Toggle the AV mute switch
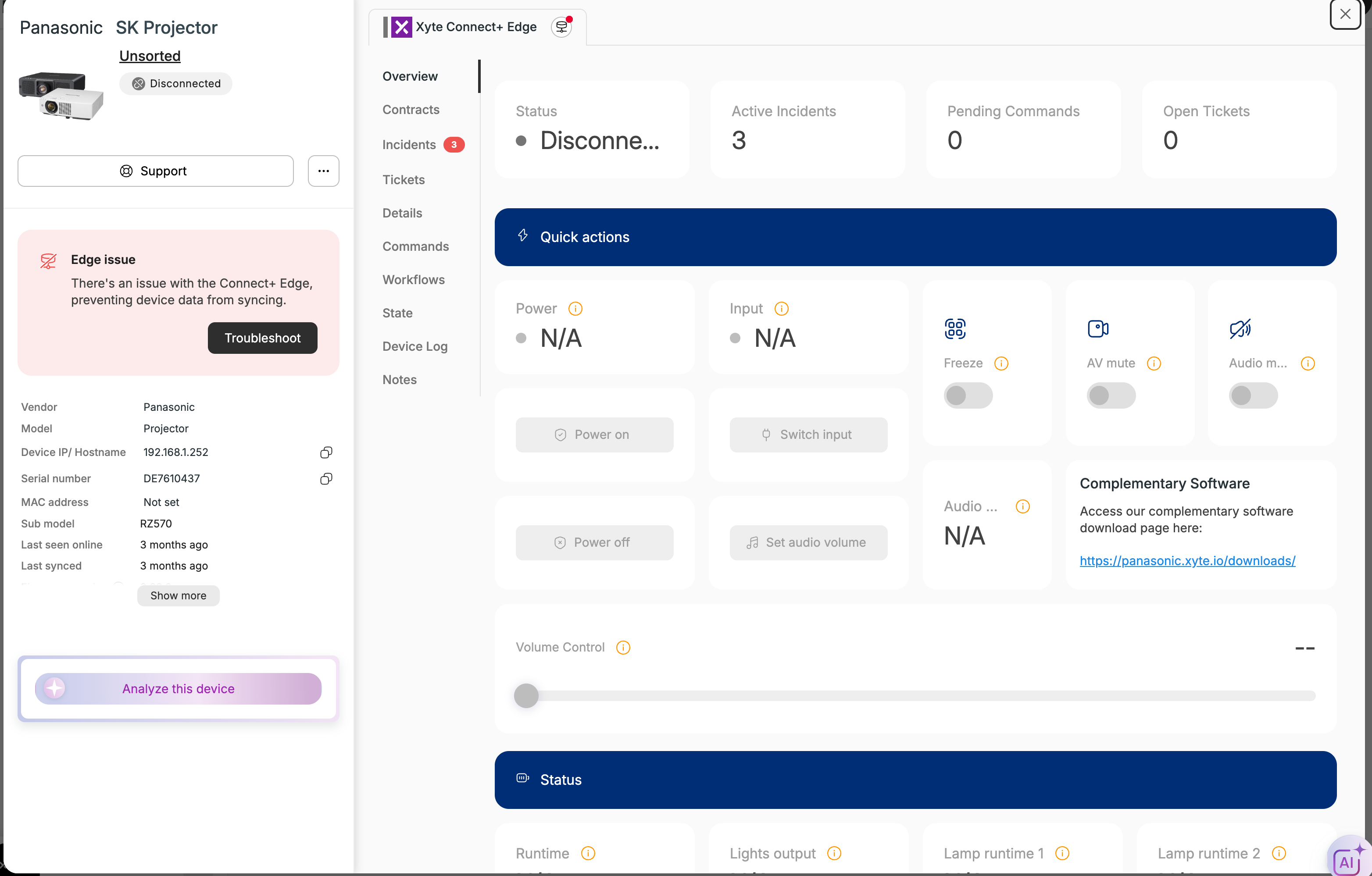The image size is (1372, 876). point(1111,395)
